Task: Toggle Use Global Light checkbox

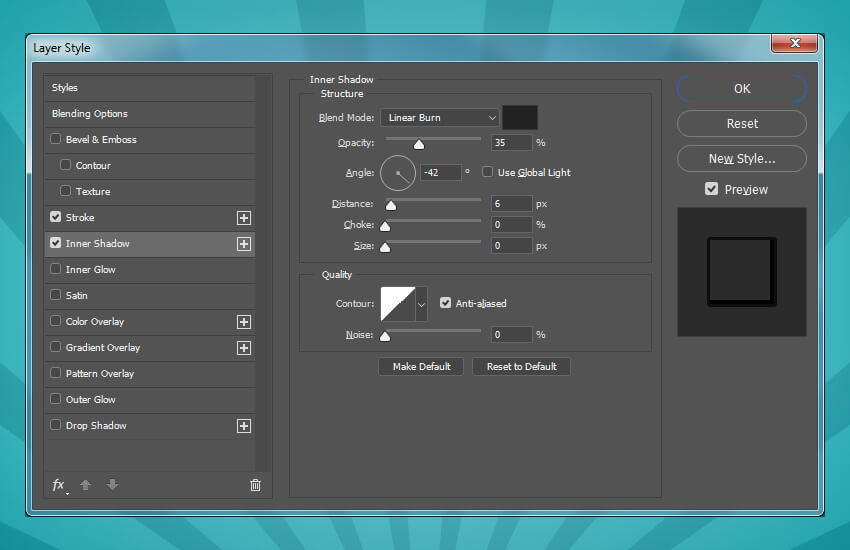Action: [x=488, y=172]
